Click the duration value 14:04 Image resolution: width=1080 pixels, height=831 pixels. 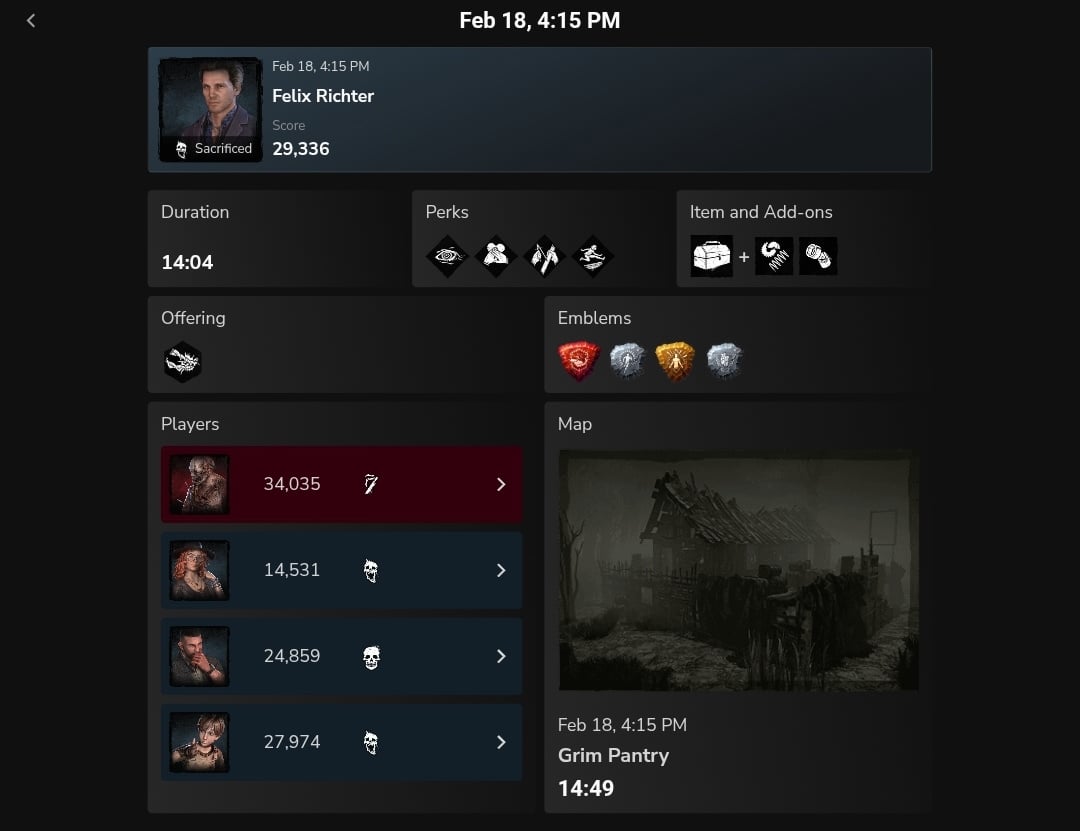(x=187, y=263)
